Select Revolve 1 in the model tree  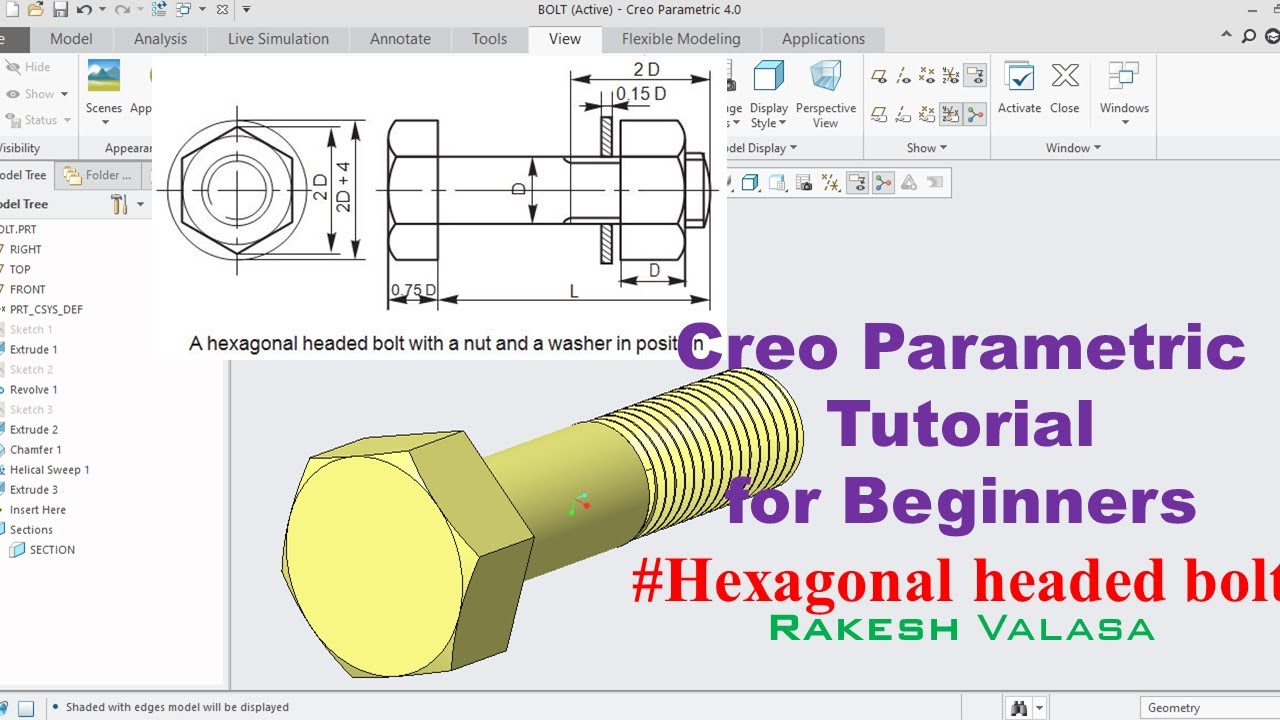point(34,390)
